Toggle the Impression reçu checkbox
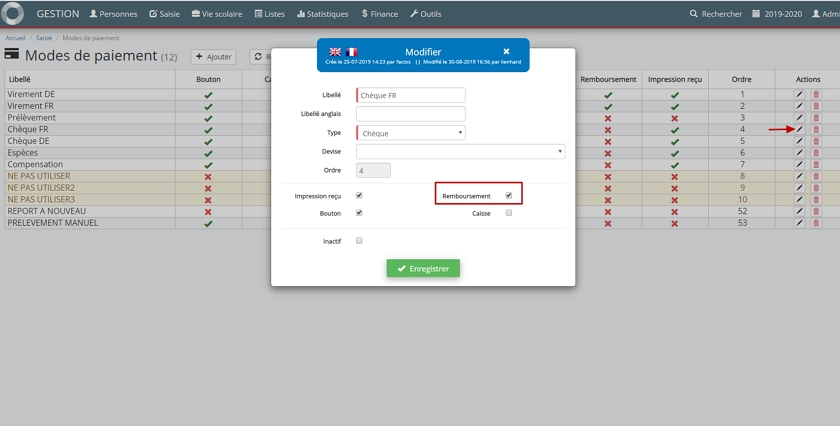Image resolution: width=840 pixels, height=426 pixels. coord(359,196)
